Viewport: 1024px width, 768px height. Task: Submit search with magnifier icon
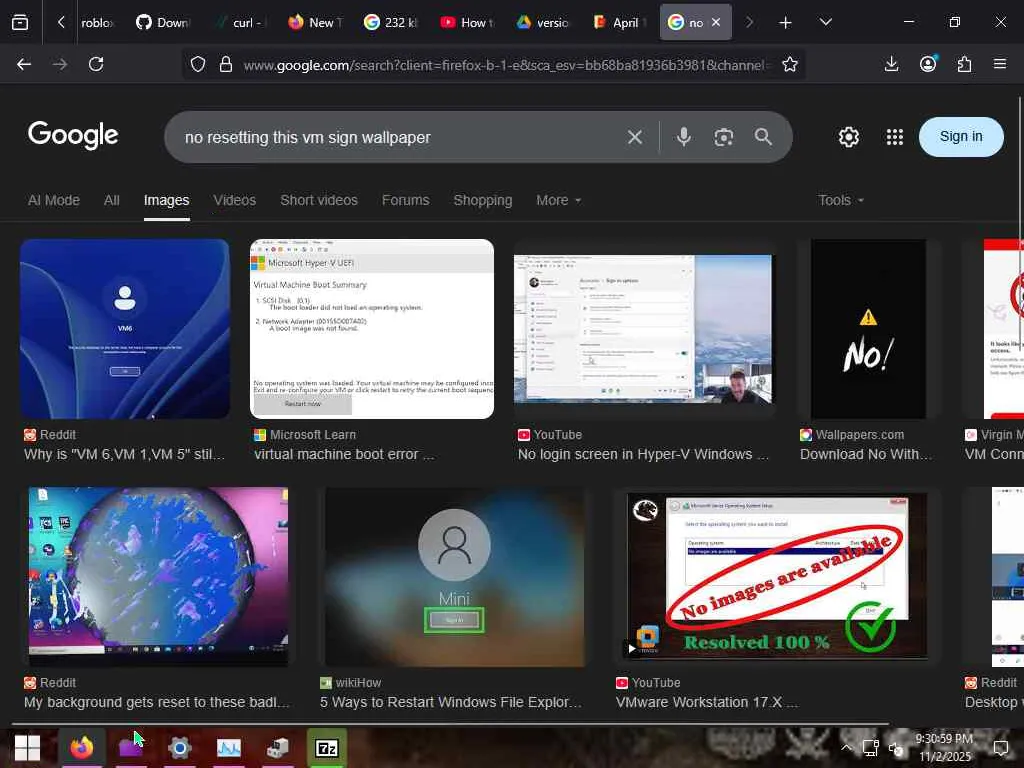(x=763, y=136)
